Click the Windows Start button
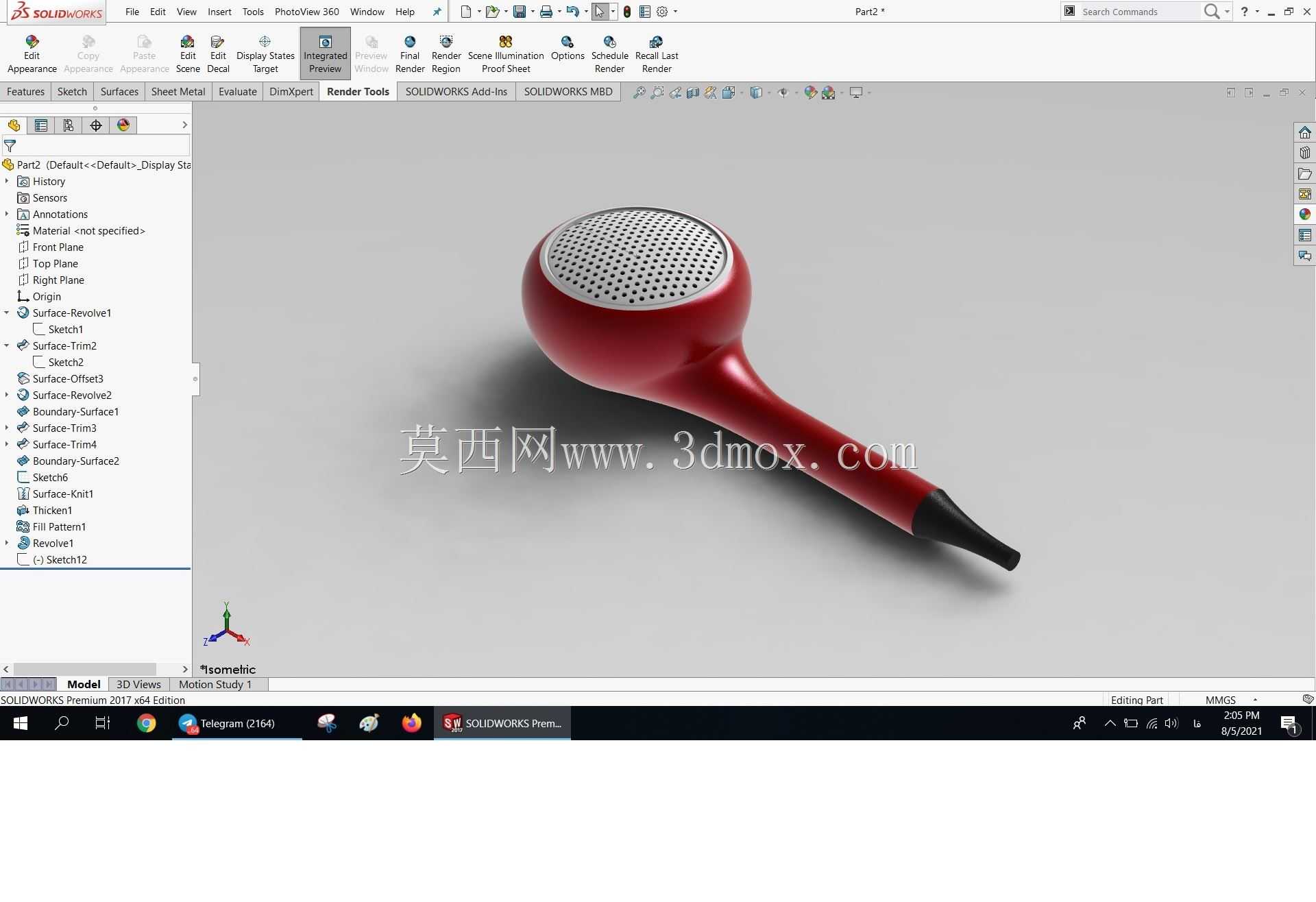 coord(20,723)
